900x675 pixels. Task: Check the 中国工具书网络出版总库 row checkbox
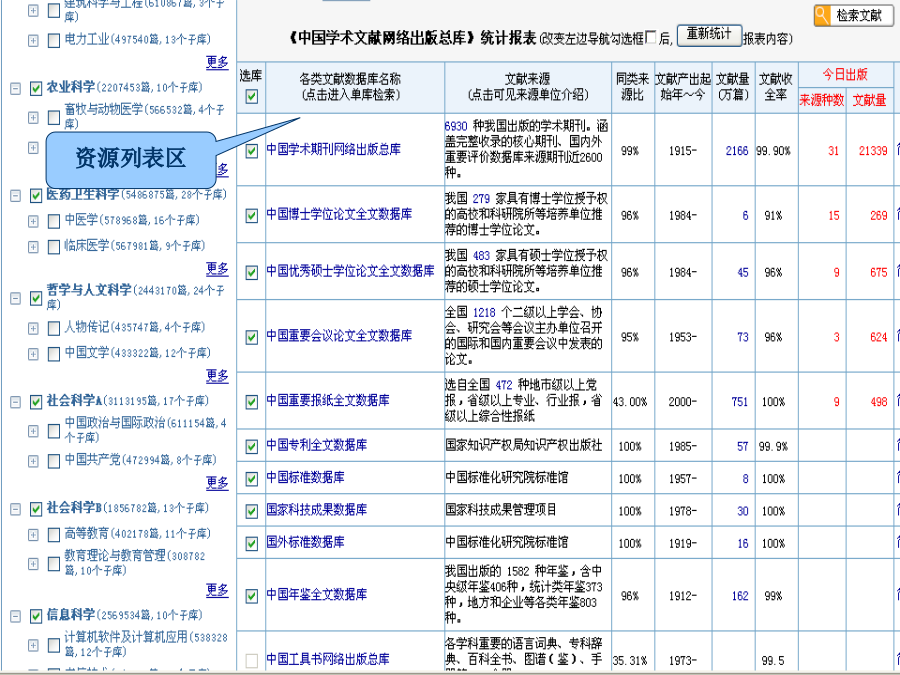pos(251,661)
